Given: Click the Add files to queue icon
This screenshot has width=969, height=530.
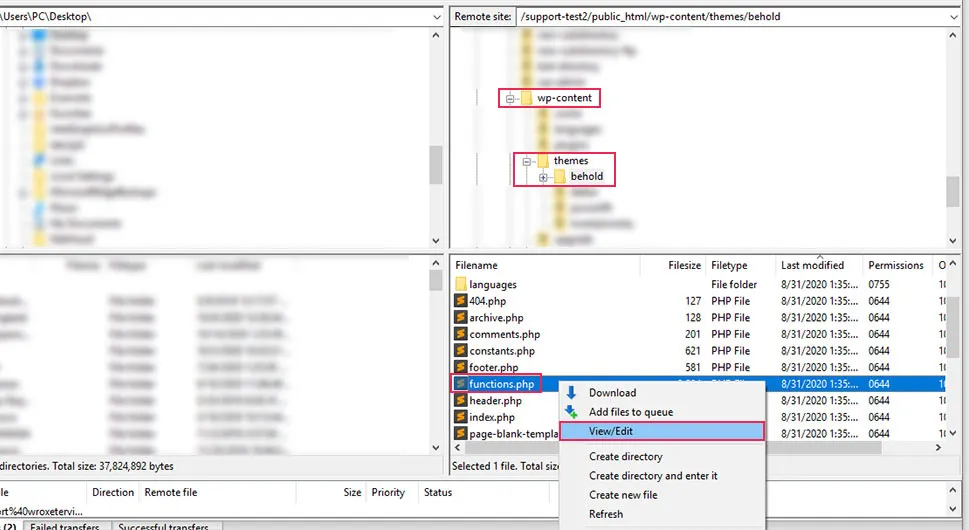Looking at the screenshot, I should tap(572, 411).
